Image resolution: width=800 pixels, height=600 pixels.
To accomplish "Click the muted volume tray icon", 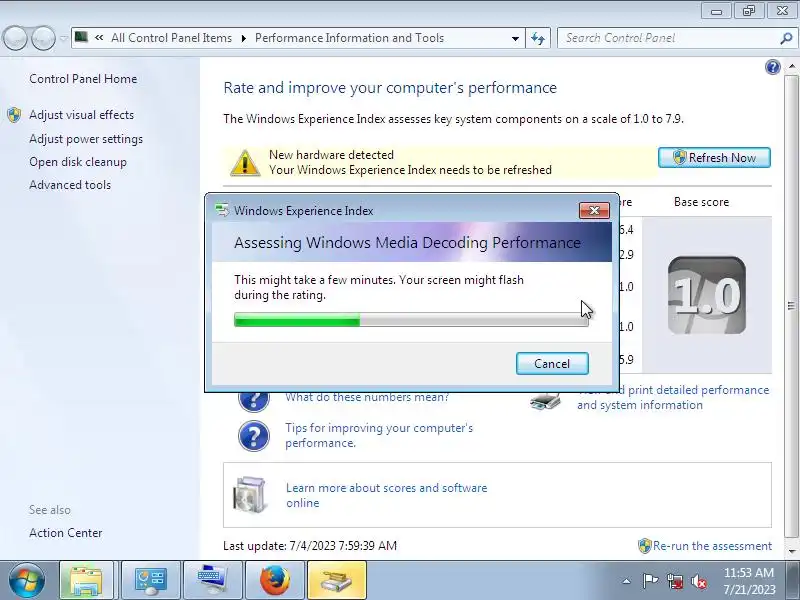I will (699, 581).
